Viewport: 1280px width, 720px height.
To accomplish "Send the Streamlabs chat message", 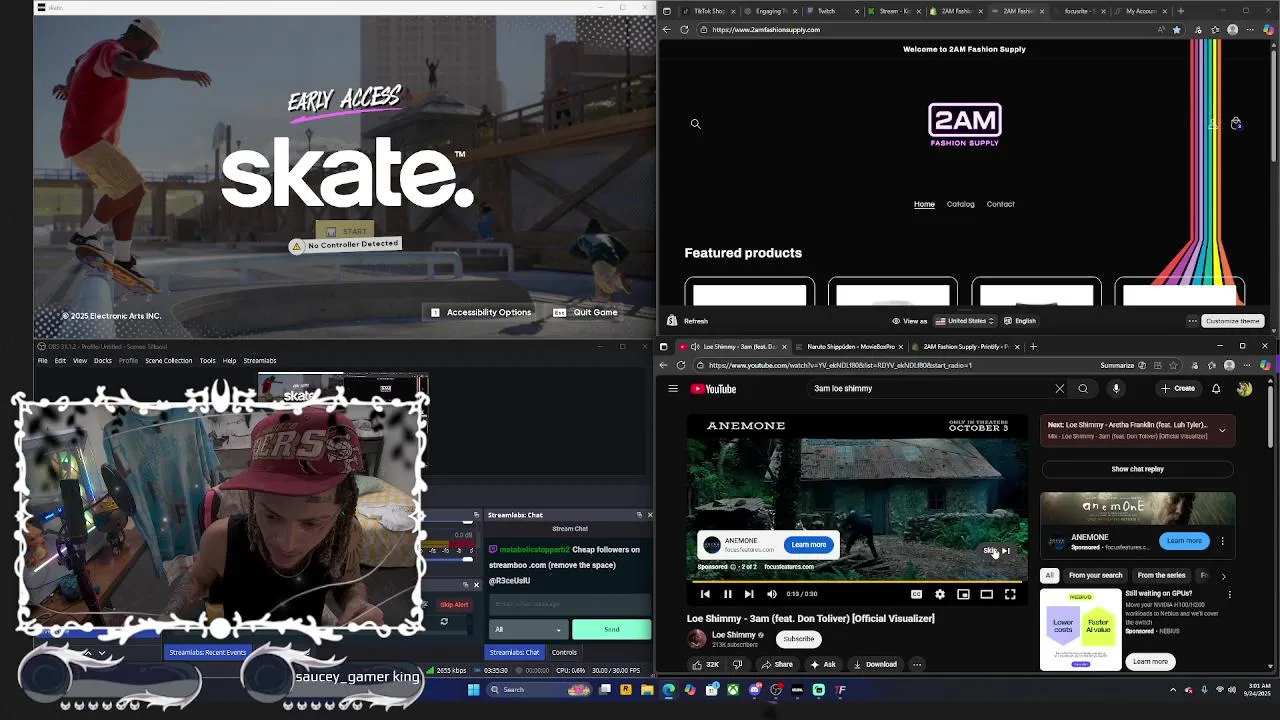I will (611, 630).
